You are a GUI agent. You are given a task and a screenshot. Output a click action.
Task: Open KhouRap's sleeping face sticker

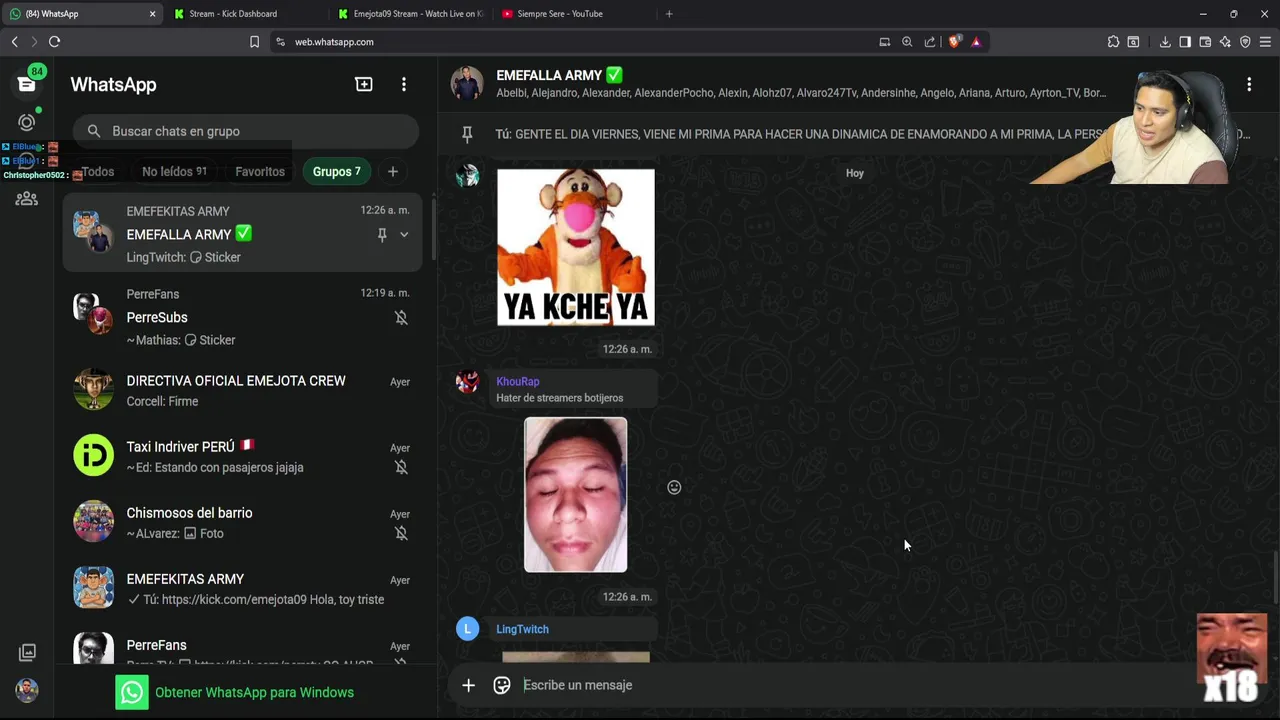(x=576, y=495)
